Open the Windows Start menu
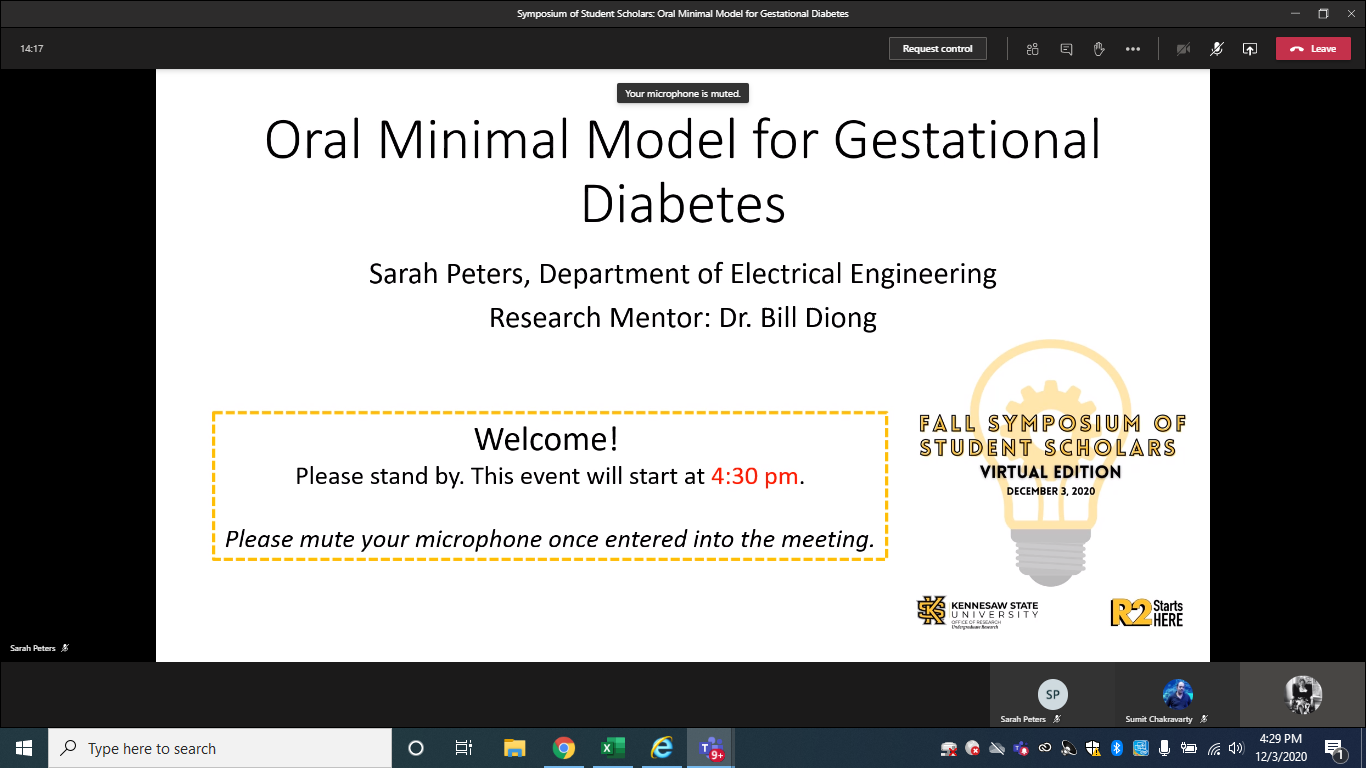The height and width of the screenshot is (768, 1366). 24,748
